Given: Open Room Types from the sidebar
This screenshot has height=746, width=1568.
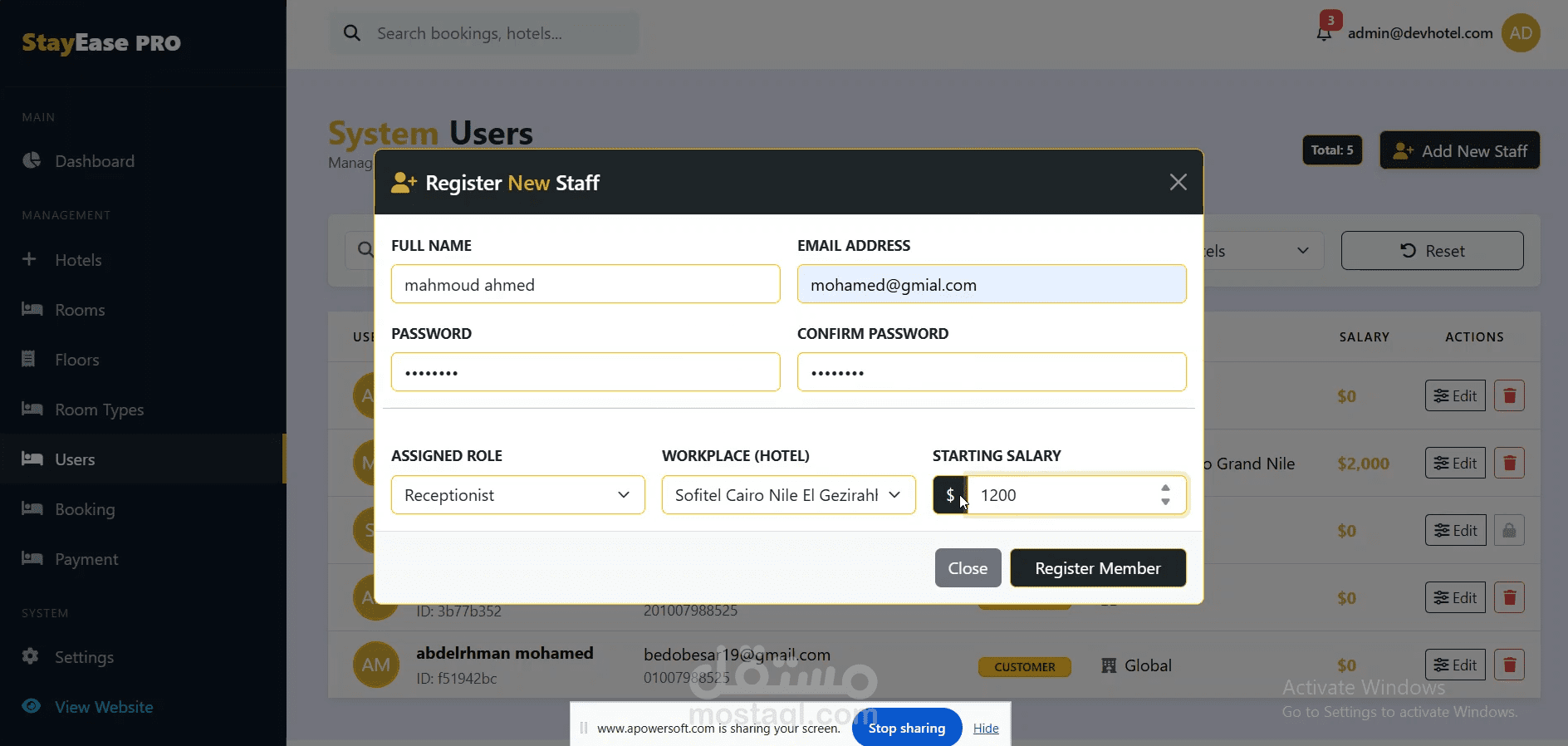Looking at the screenshot, I should pos(99,410).
